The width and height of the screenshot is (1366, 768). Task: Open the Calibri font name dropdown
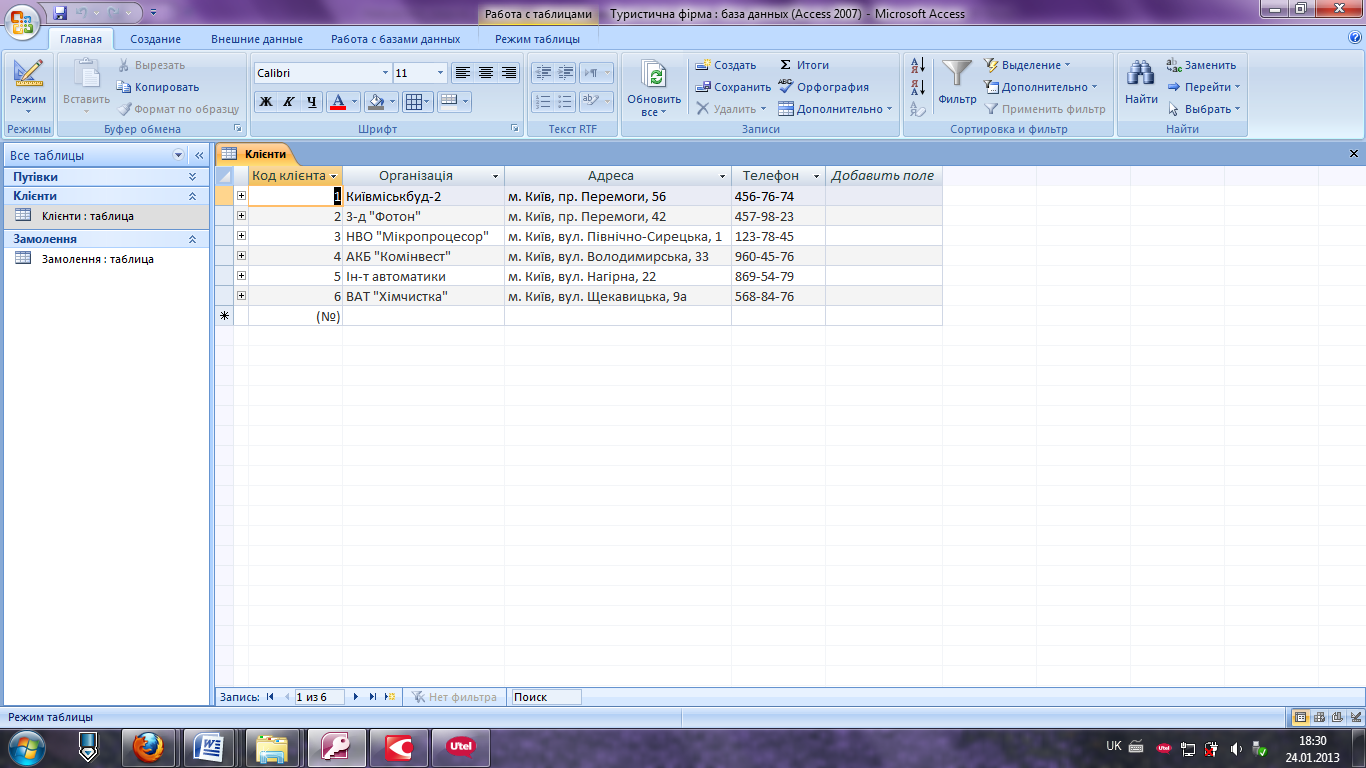(x=386, y=73)
